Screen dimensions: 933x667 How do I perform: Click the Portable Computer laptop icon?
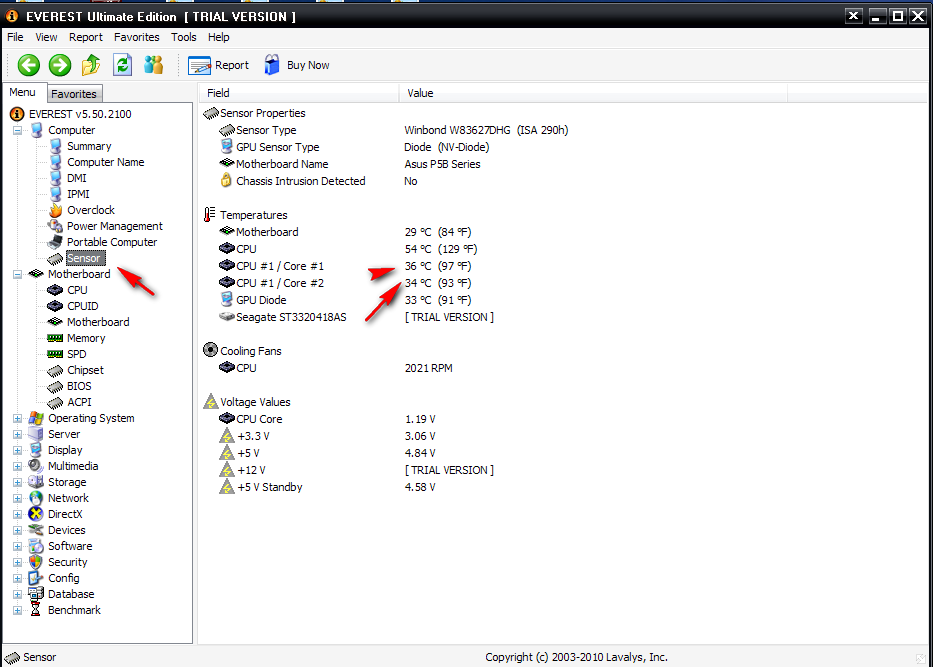point(55,242)
